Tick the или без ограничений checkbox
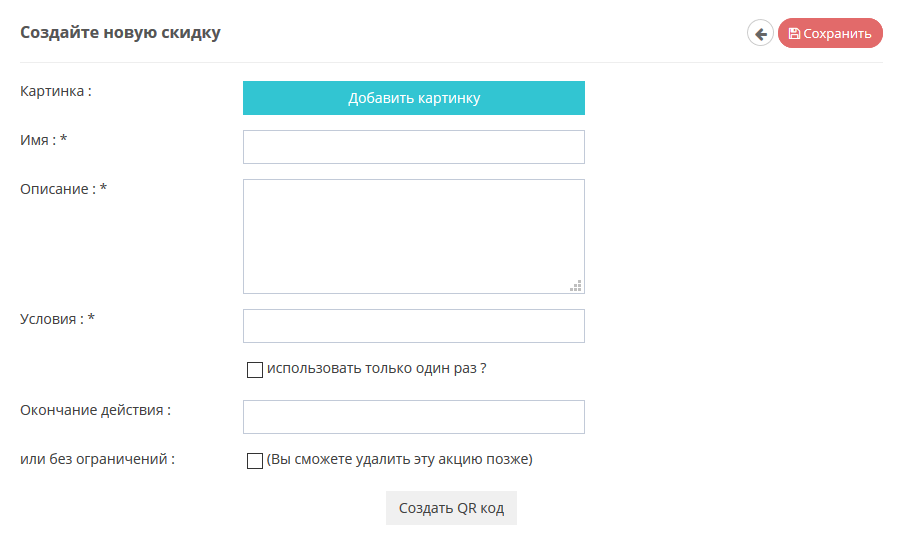The height and width of the screenshot is (554, 902). click(x=255, y=460)
